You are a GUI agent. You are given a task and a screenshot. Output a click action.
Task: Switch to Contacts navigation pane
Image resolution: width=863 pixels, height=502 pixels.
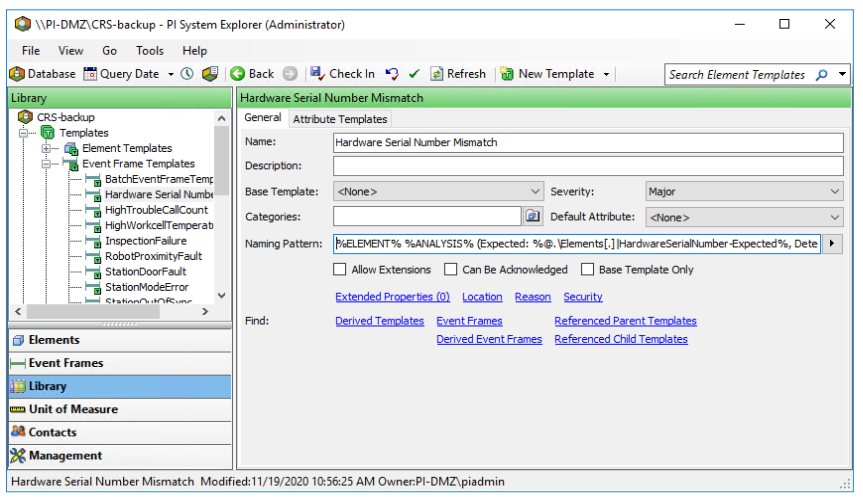pos(121,433)
